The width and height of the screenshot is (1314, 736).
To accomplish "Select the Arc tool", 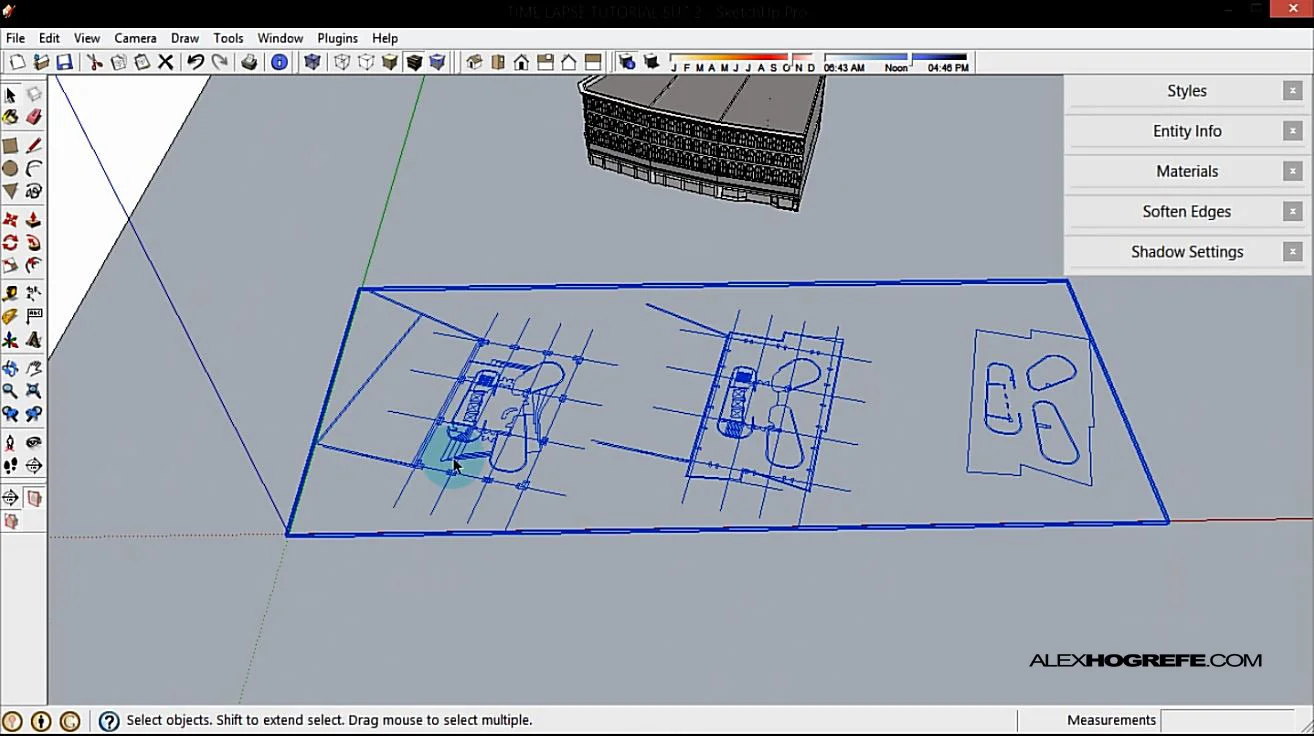I will 34,168.
